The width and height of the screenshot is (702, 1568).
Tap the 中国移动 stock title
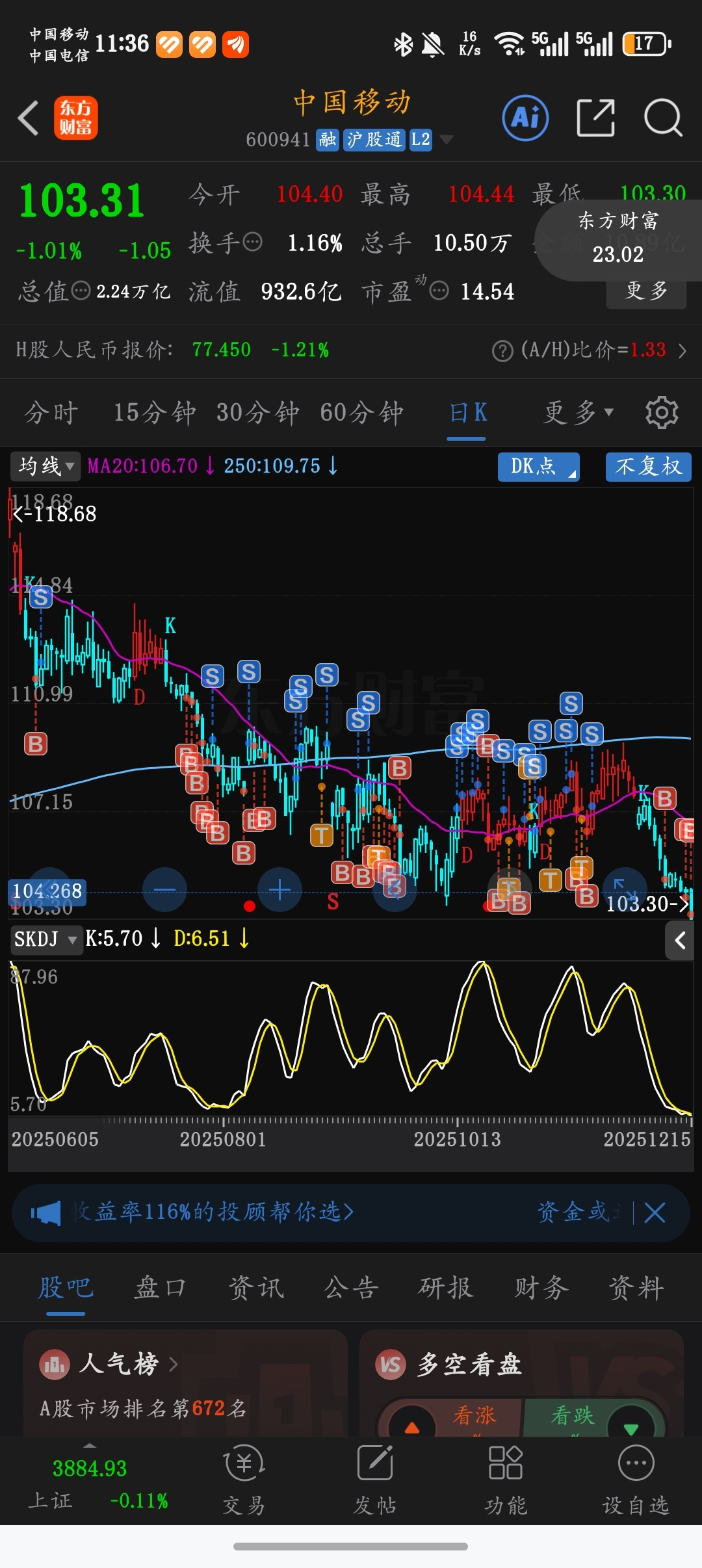(352, 103)
